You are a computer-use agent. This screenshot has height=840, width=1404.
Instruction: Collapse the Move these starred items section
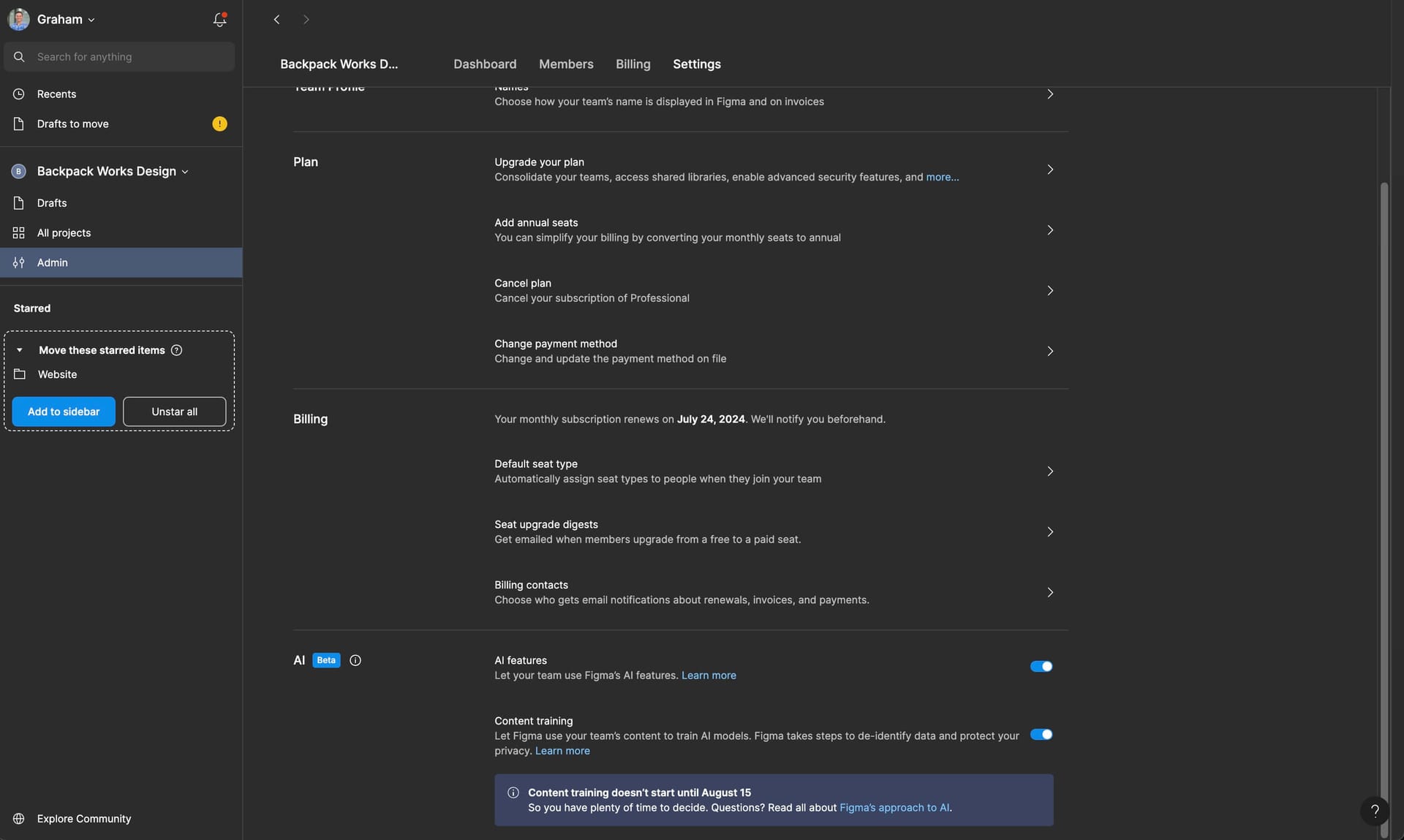coord(20,349)
